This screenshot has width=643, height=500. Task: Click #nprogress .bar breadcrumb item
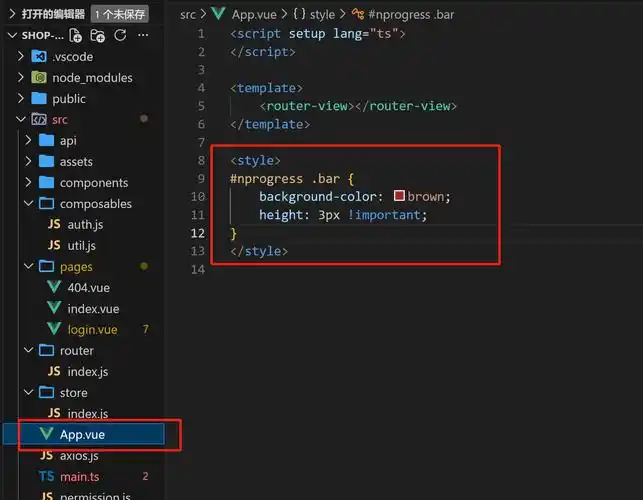(411, 15)
